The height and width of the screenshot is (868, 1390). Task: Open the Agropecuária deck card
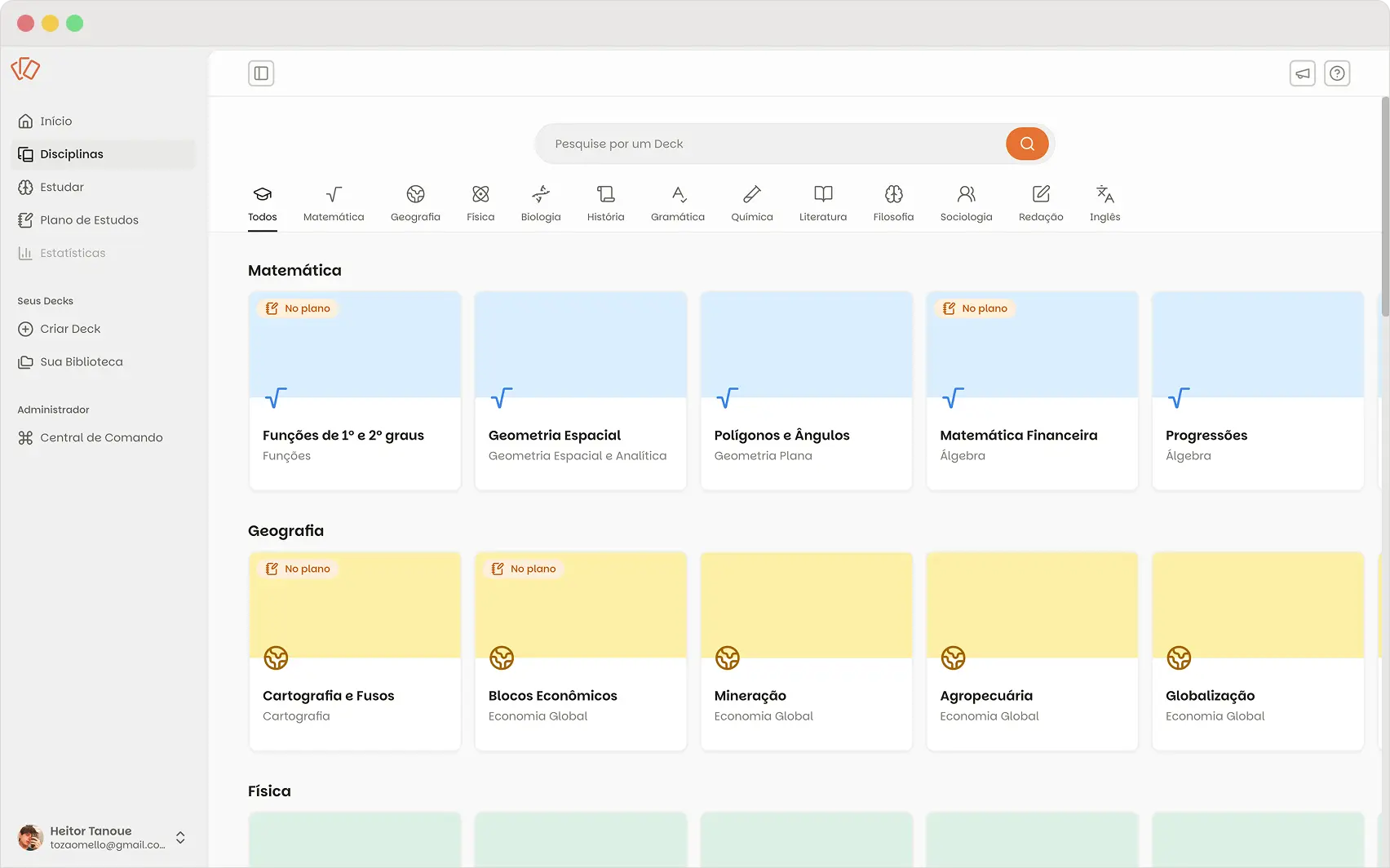point(1032,651)
